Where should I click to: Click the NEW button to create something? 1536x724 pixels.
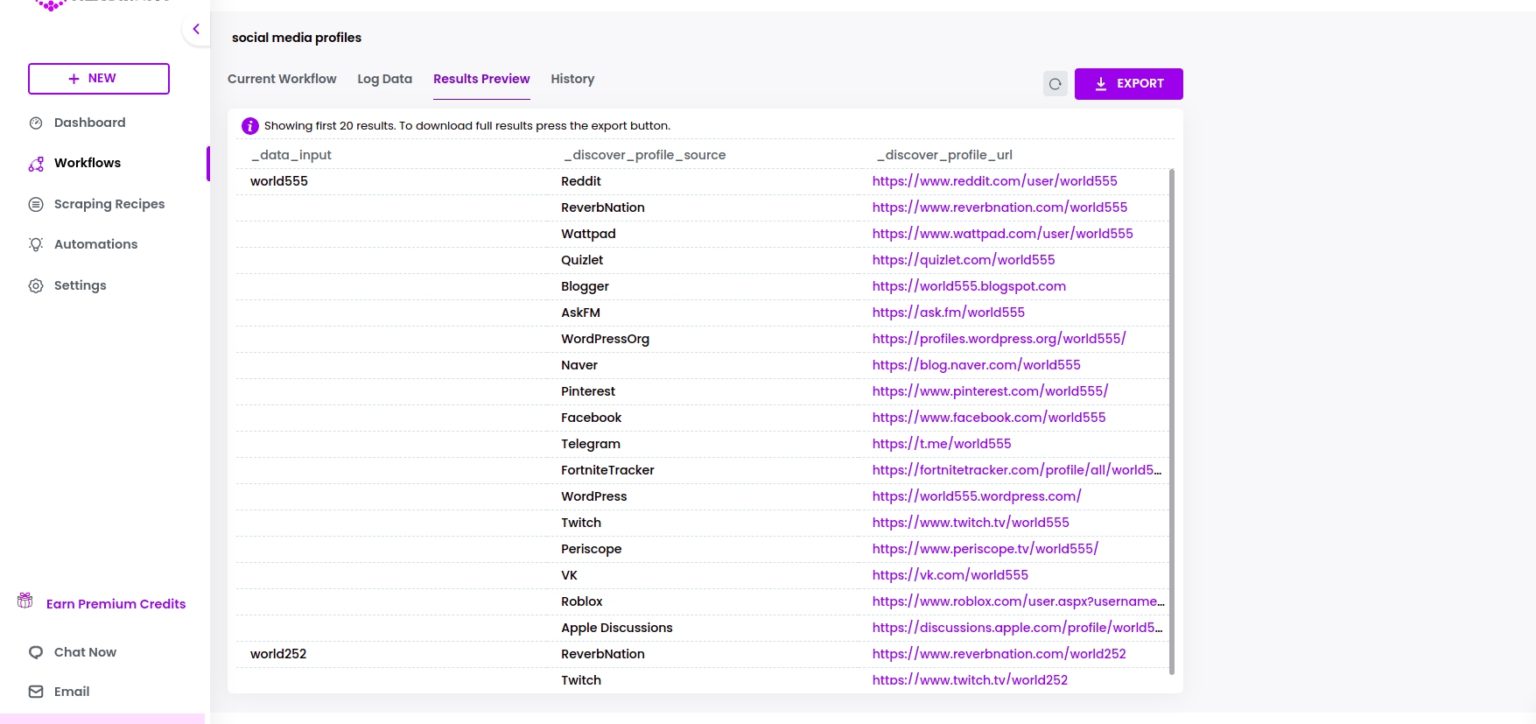[x=98, y=78]
